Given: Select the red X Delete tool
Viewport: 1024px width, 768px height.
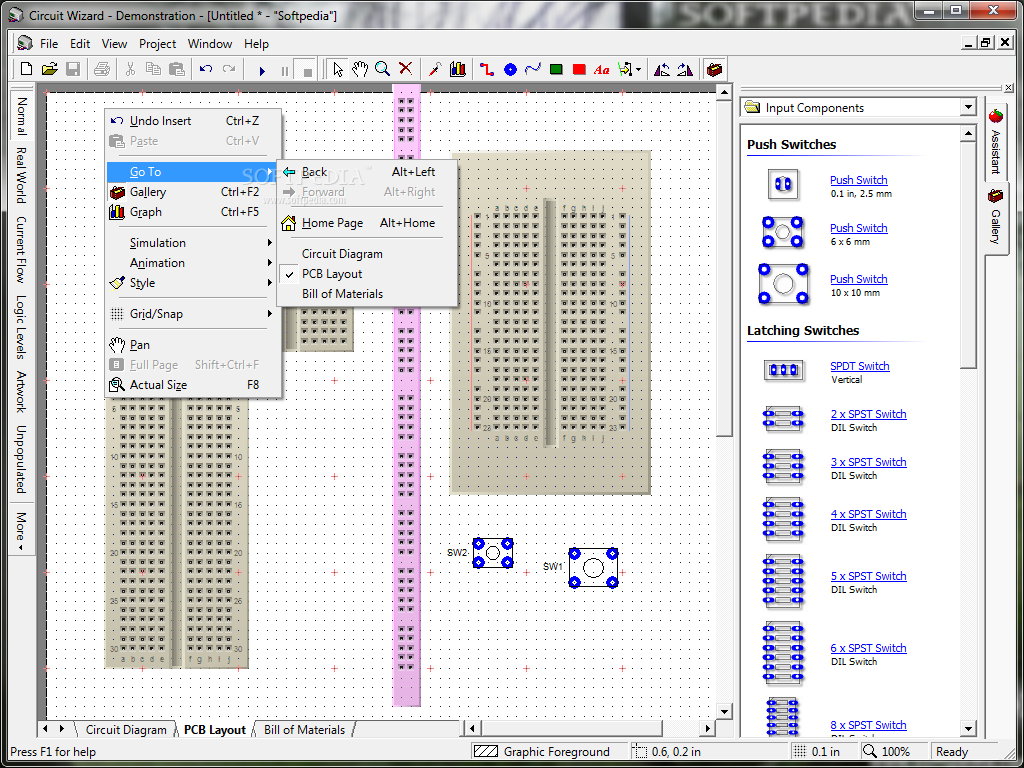Looking at the screenshot, I should pyautogui.click(x=406, y=69).
